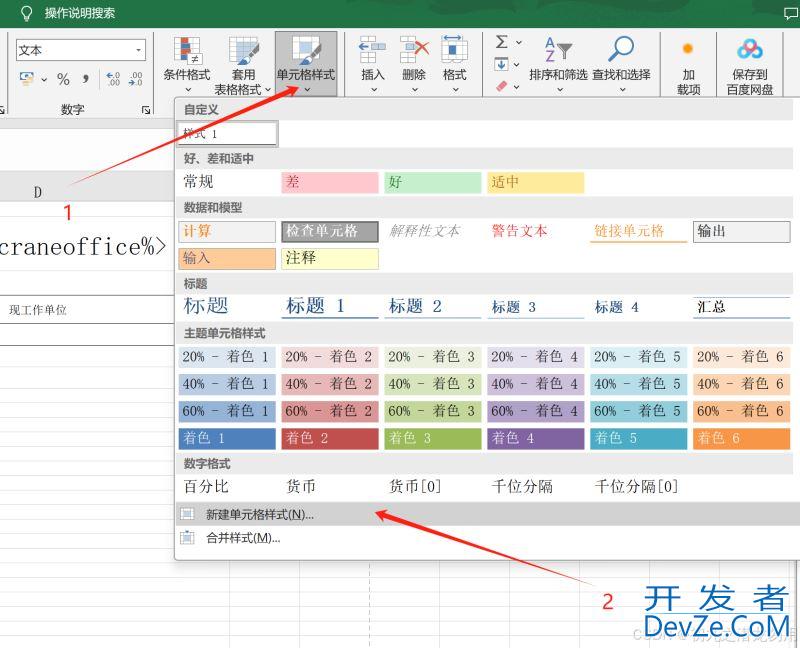Expand the 插入 dropdown arrow
The image size is (800, 648).
pyautogui.click(x=373, y=90)
